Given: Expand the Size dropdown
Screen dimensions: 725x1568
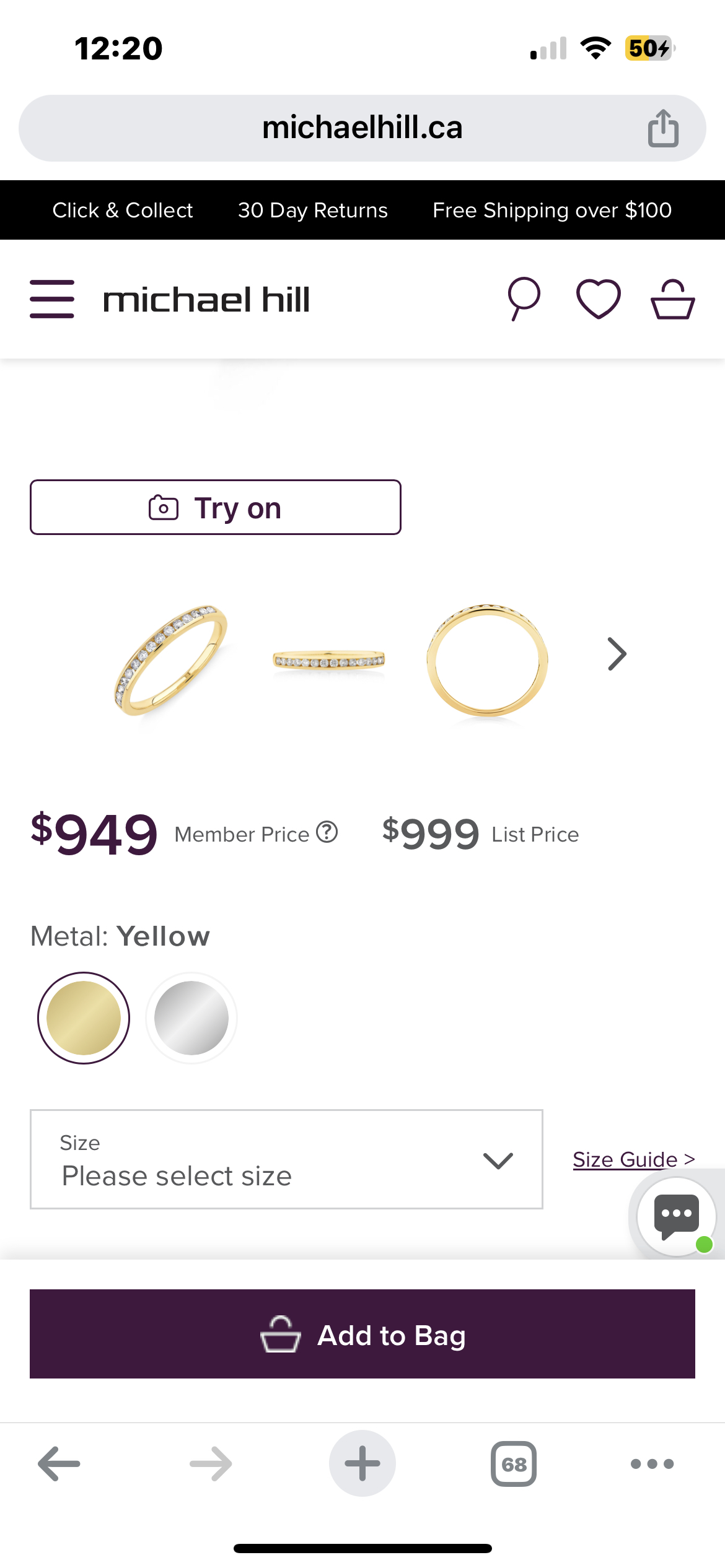Looking at the screenshot, I should (x=286, y=1159).
